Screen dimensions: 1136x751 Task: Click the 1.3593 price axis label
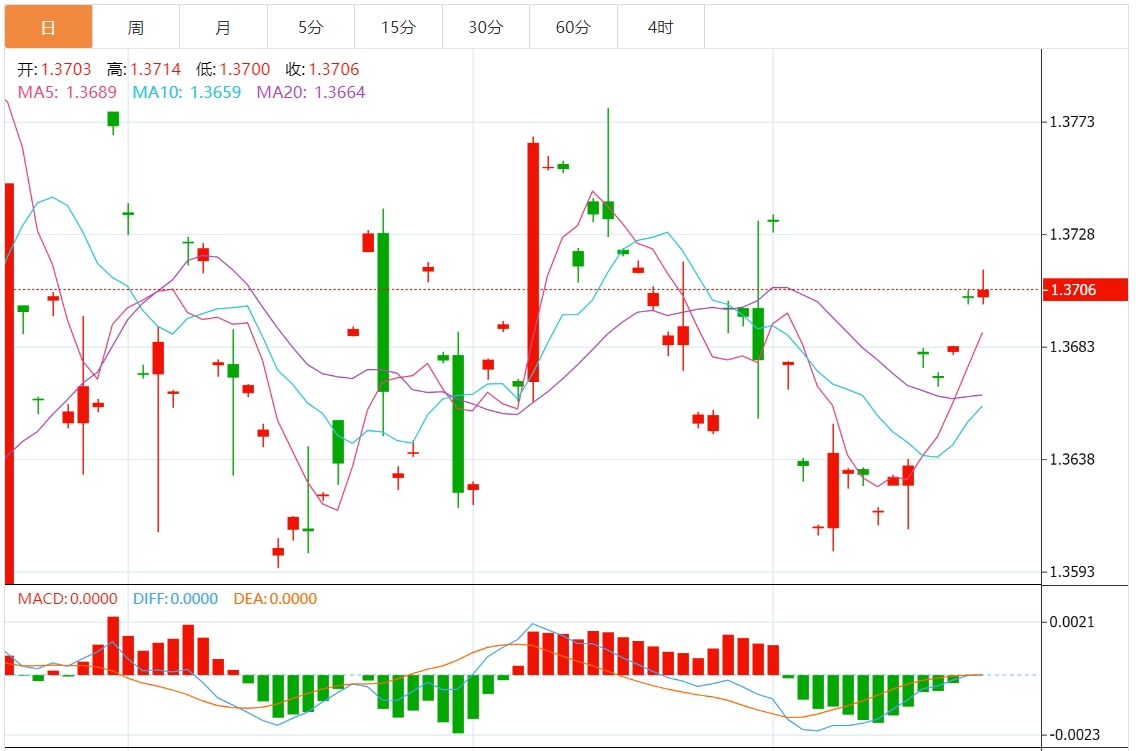coord(1072,571)
